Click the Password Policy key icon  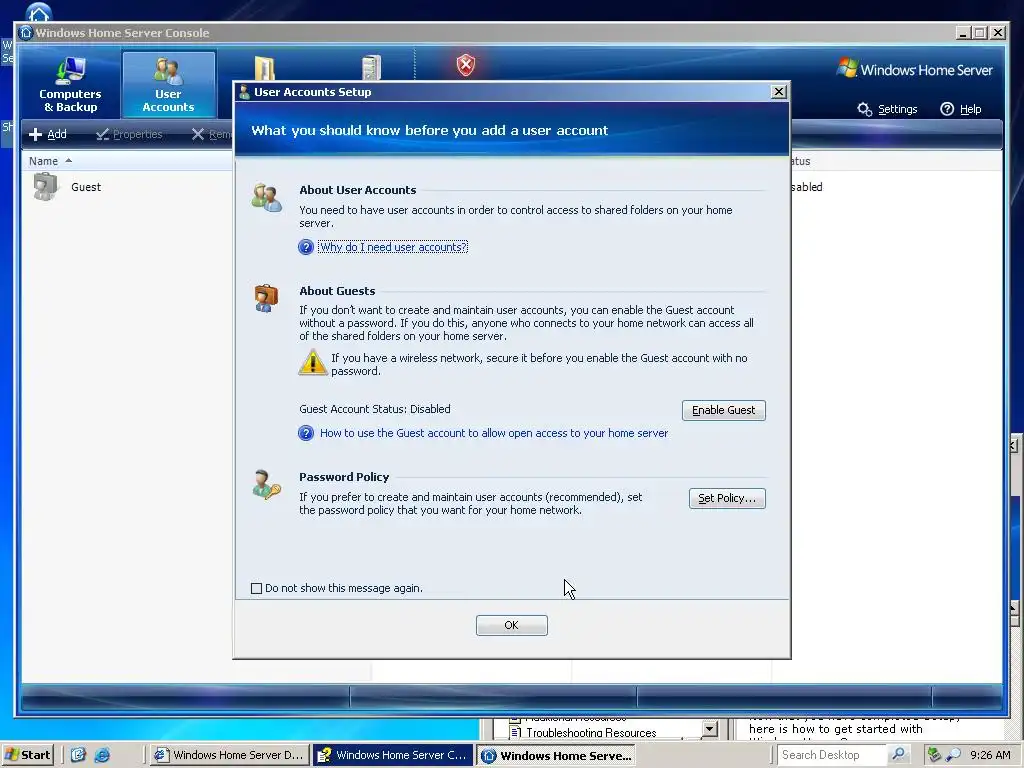click(x=266, y=485)
